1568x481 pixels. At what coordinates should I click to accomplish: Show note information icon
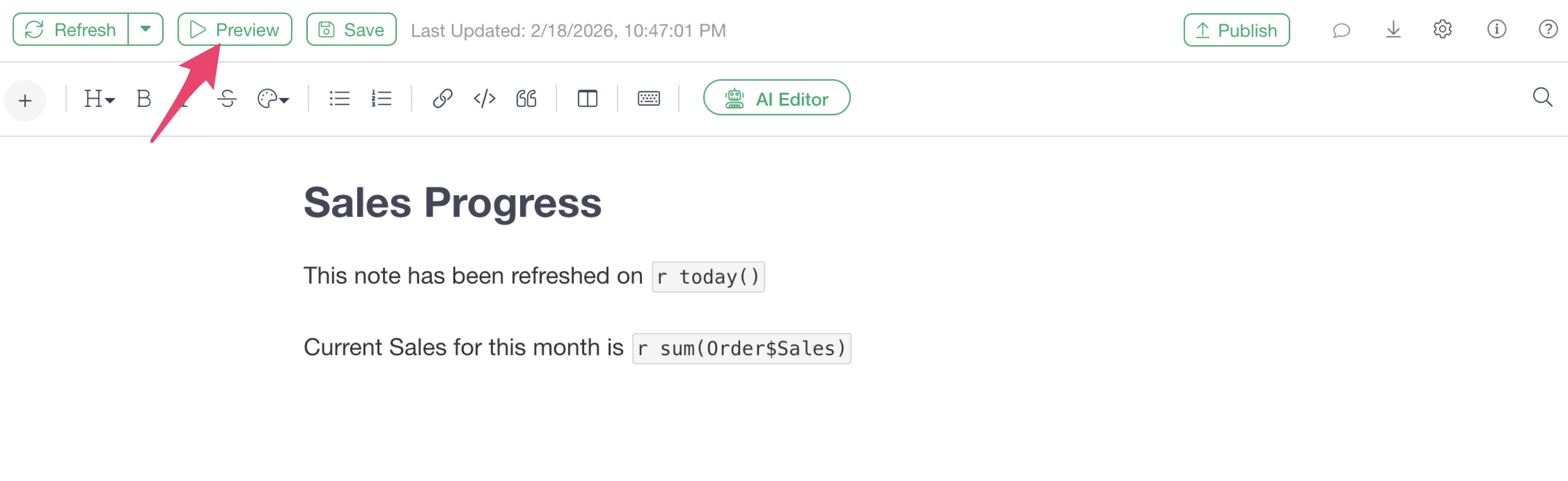[x=1496, y=30]
